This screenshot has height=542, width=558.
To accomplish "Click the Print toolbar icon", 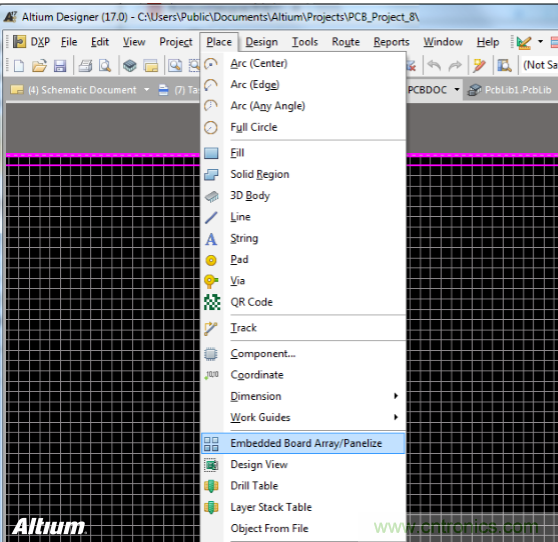I will point(85,65).
